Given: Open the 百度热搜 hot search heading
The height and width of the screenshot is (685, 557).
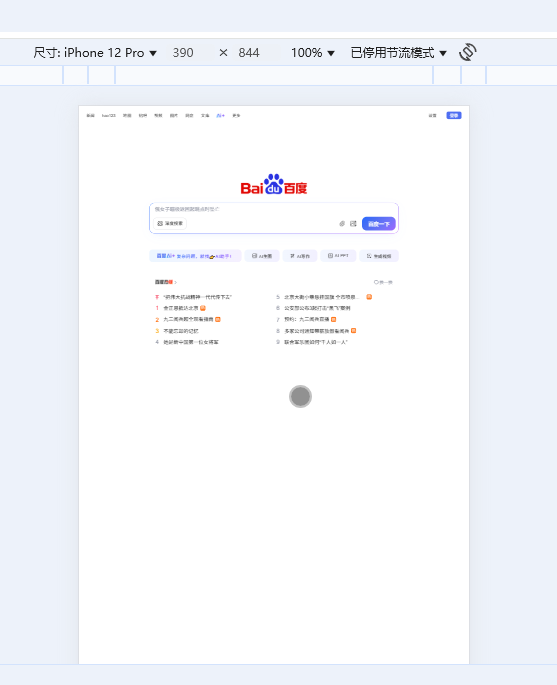Looking at the screenshot, I should [x=166, y=282].
